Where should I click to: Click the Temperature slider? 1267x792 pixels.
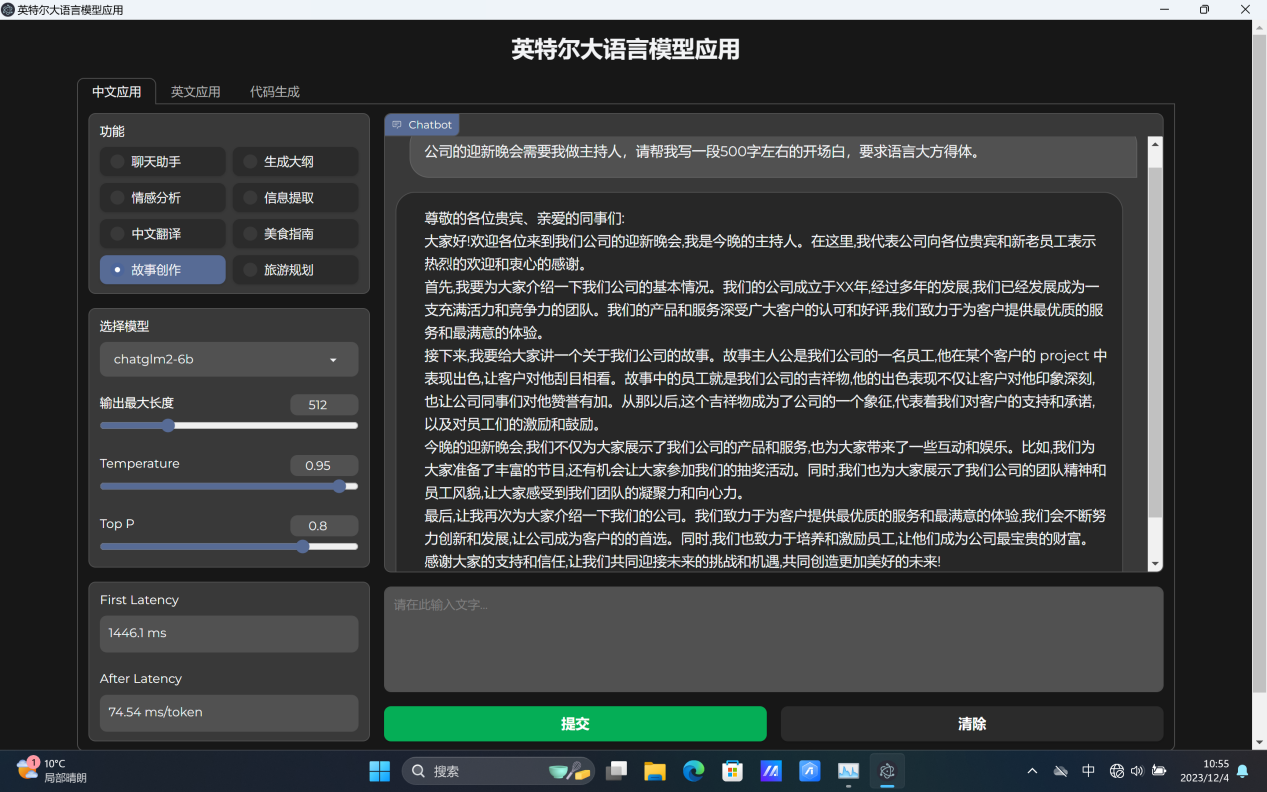coord(229,486)
